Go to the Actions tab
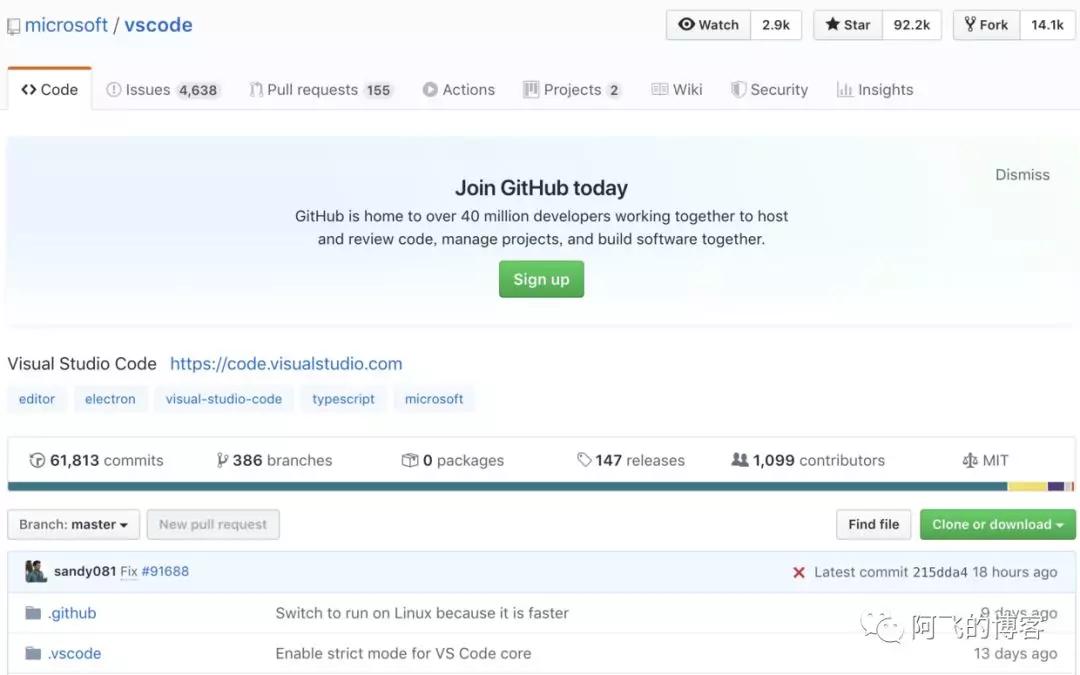The width and height of the screenshot is (1080, 675). (x=459, y=90)
